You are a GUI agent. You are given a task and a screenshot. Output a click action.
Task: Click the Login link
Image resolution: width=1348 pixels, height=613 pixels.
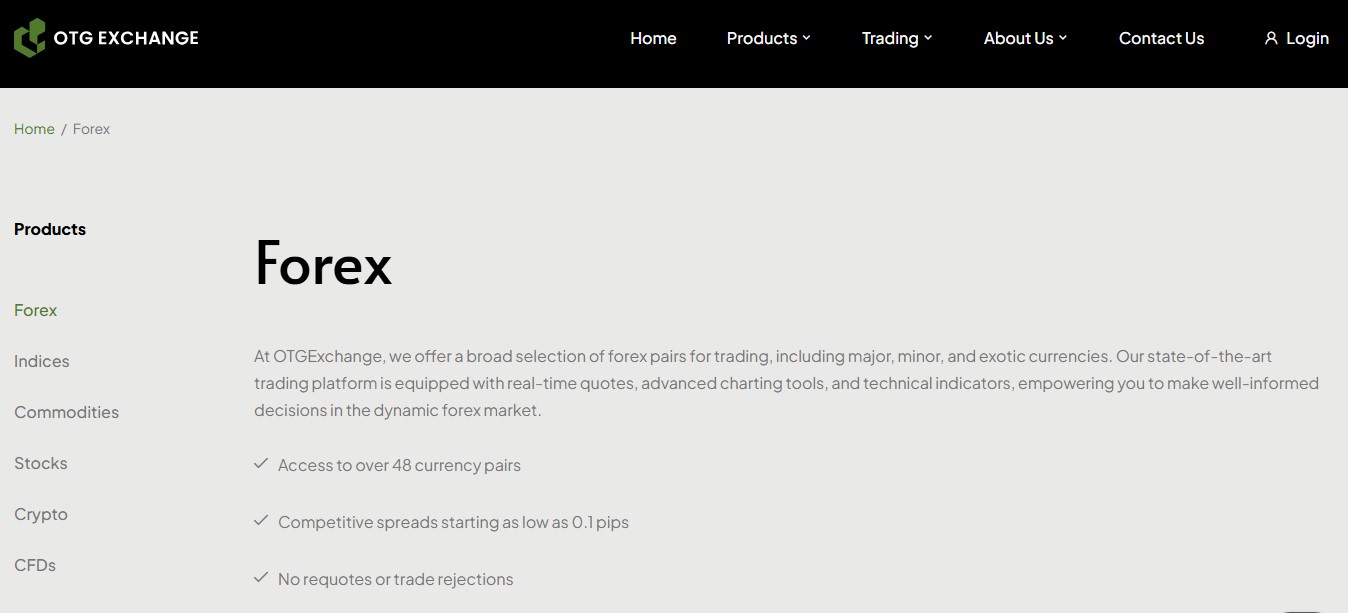[1307, 38]
